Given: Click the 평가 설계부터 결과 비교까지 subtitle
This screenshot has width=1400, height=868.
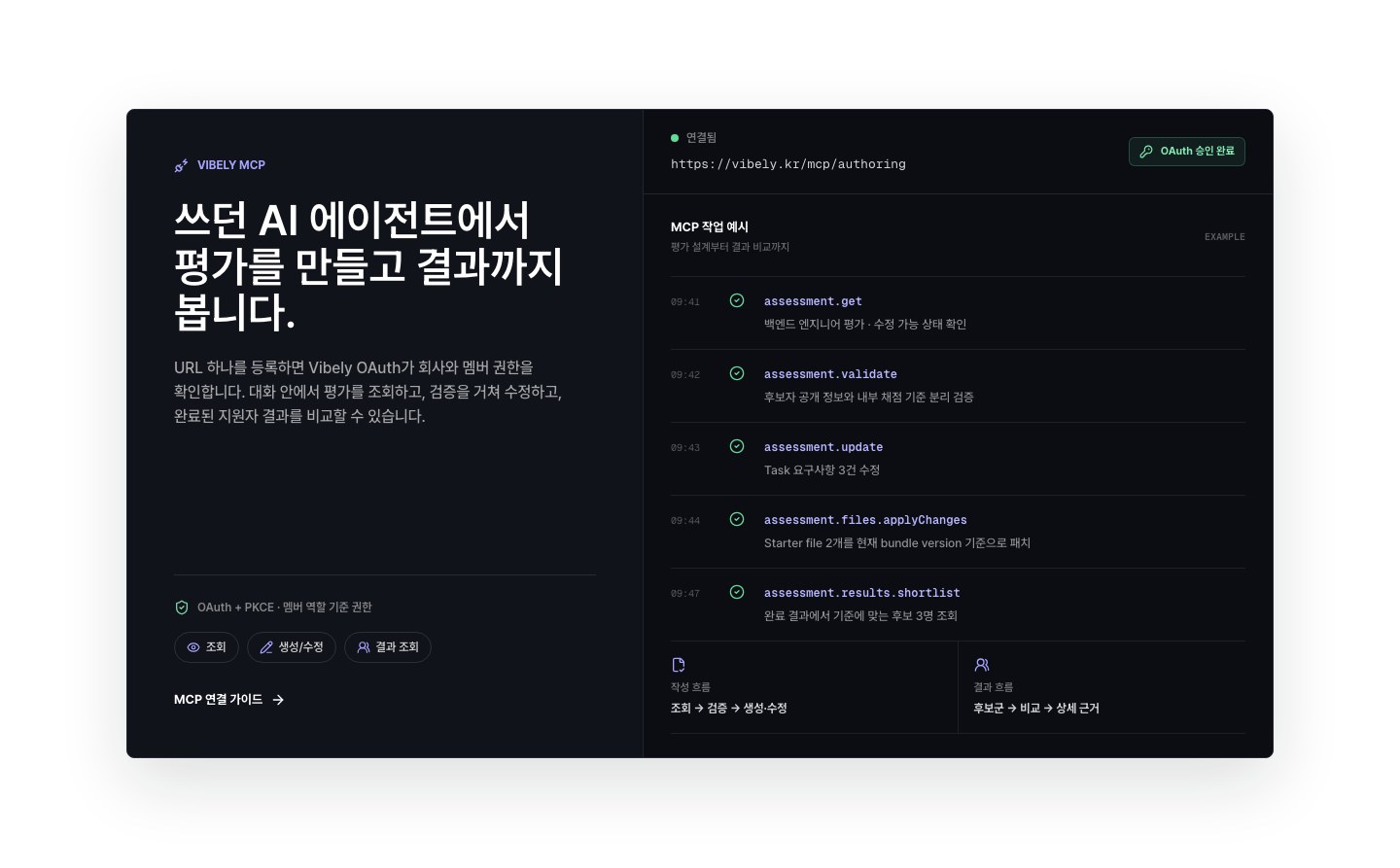Looking at the screenshot, I should (x=730, y=247).
